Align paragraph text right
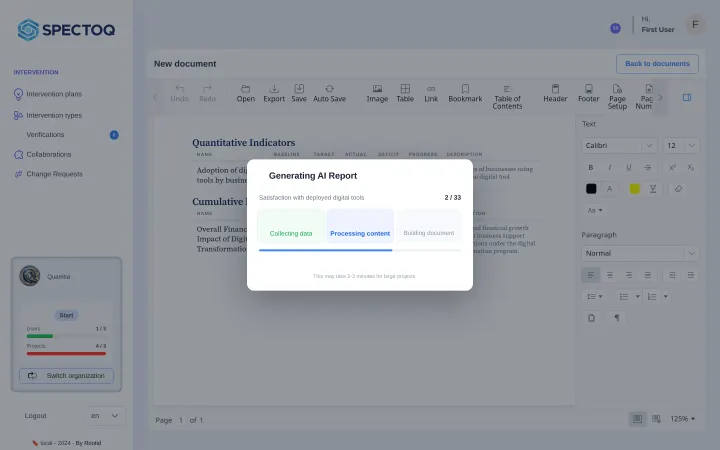This screenshot has height=450, width=720. coord(629,275)
